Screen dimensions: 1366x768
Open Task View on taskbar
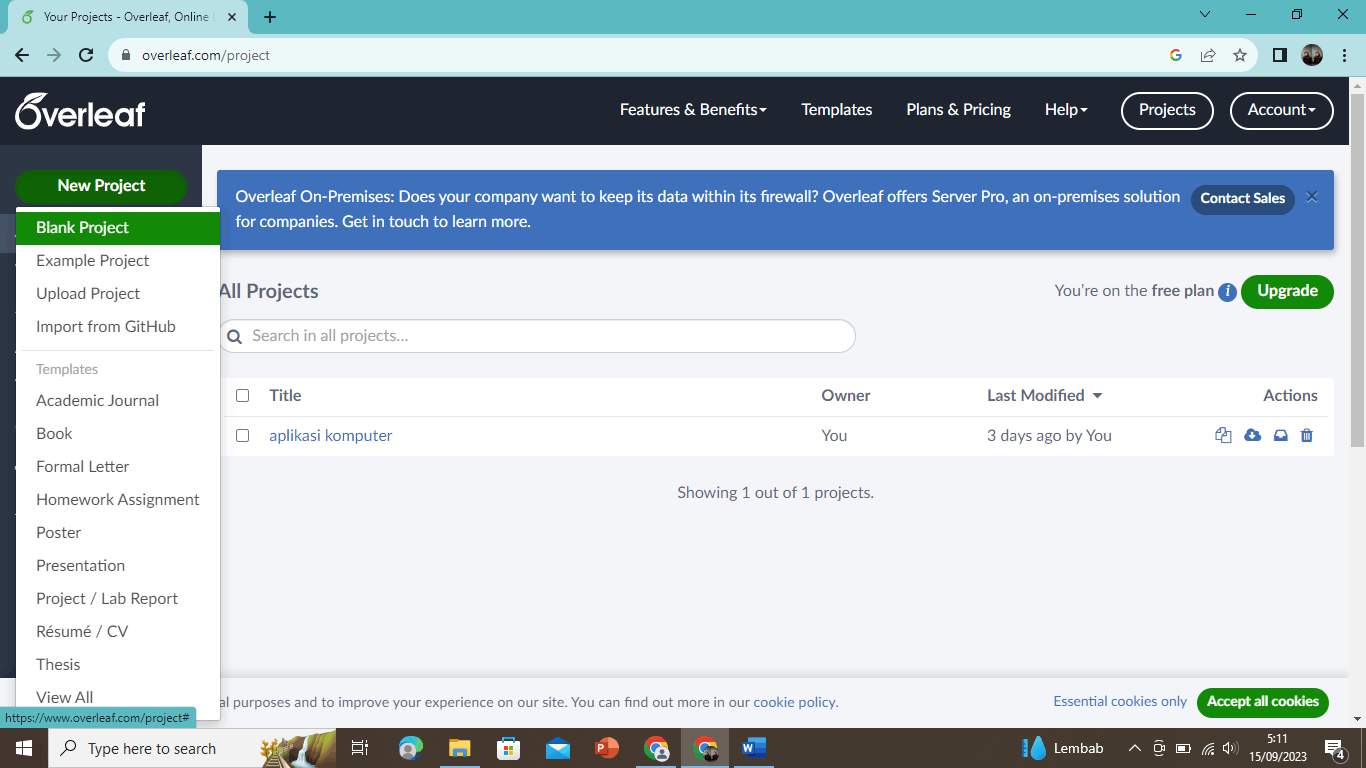tap(360, 748)
